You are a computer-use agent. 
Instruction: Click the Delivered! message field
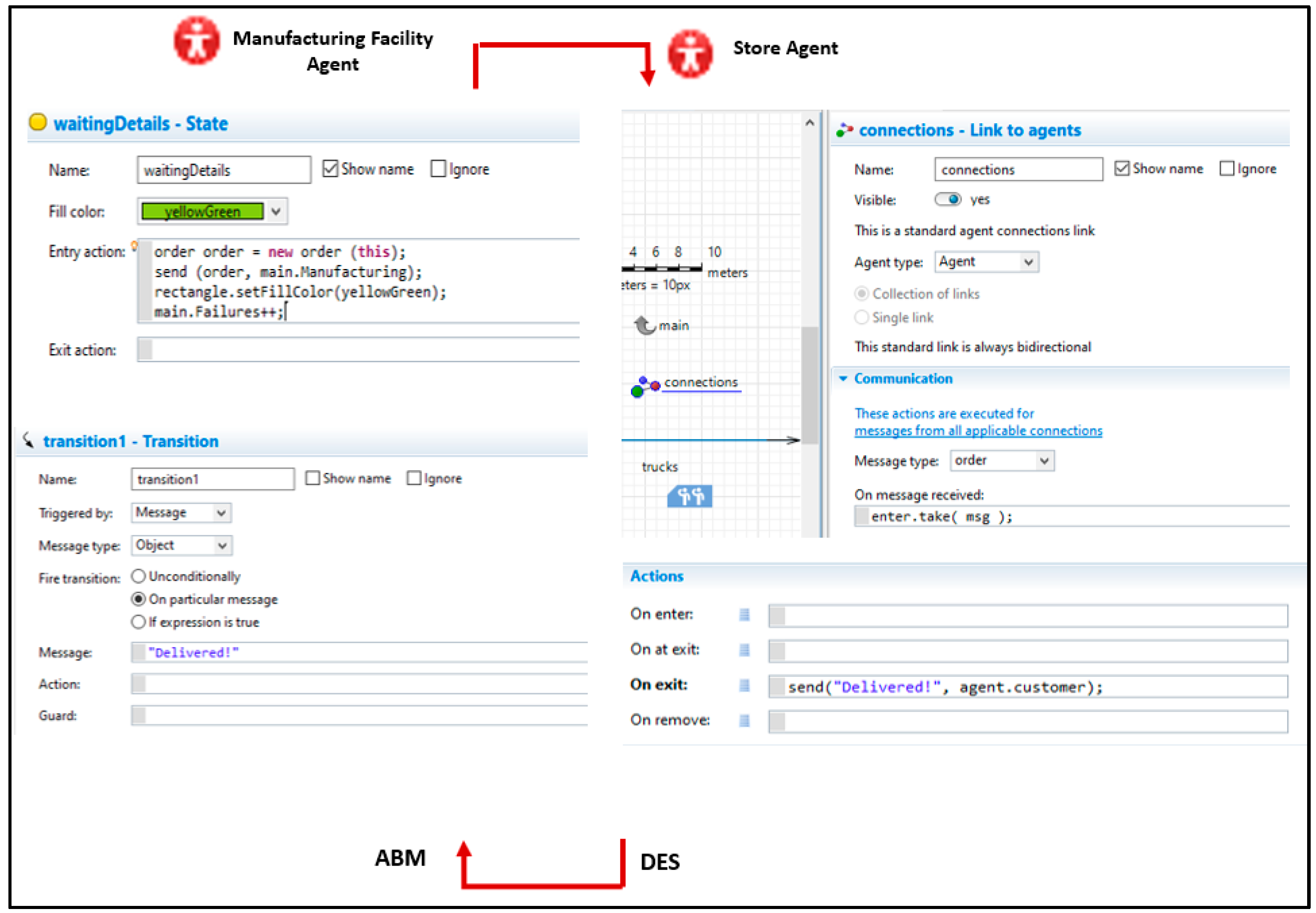(359, 652)
